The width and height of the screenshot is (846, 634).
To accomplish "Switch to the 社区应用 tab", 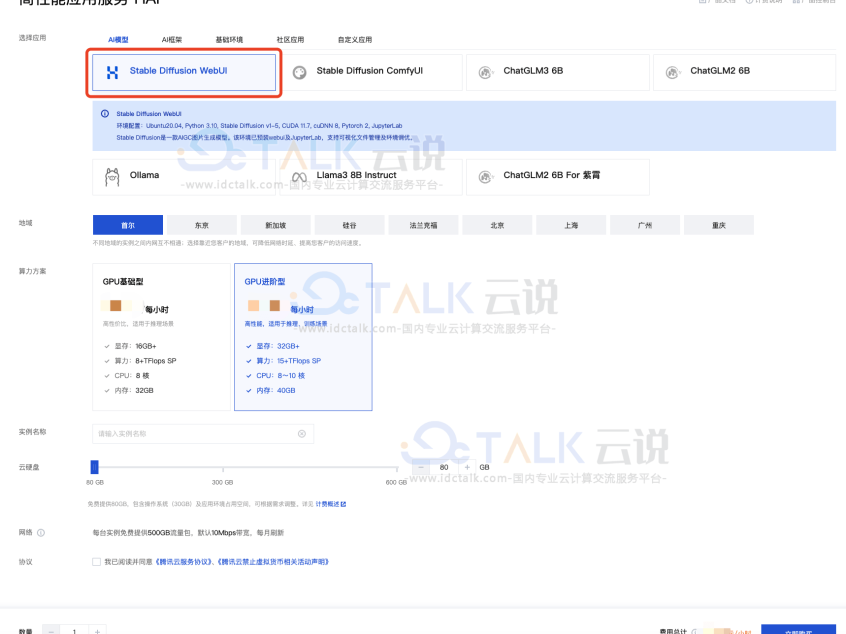I will coord(290,40).
